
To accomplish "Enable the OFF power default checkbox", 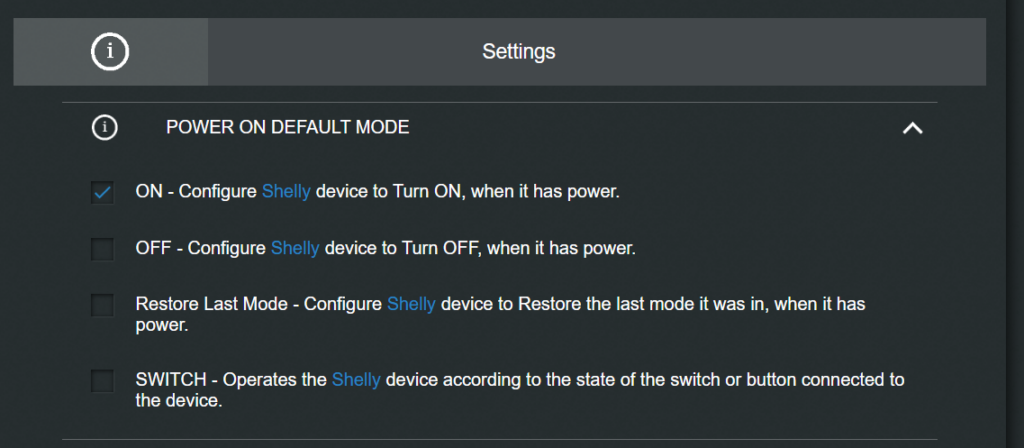I will tap(102, 248).
